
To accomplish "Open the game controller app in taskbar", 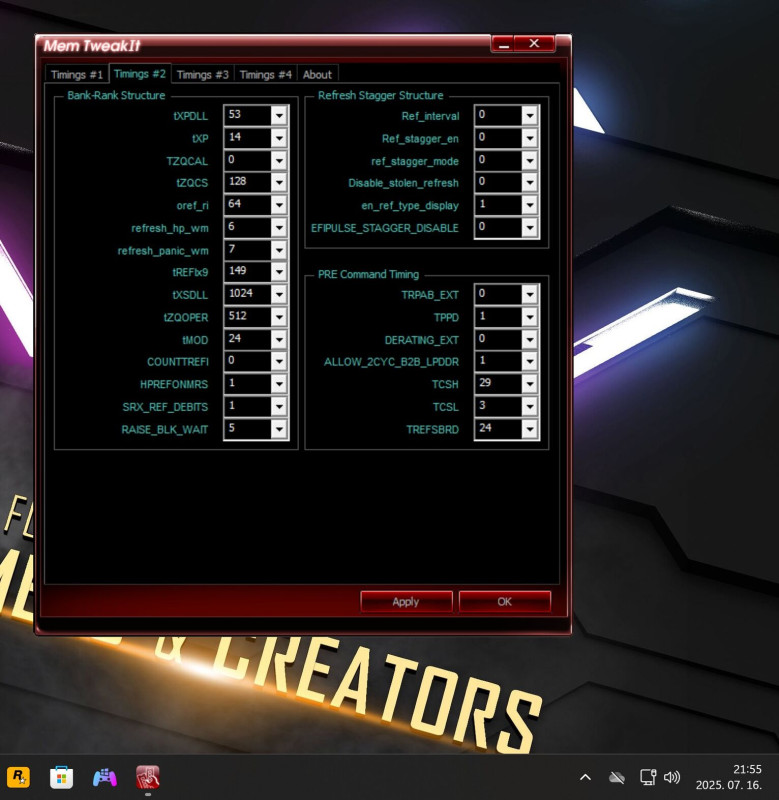I will coord(105,778).
